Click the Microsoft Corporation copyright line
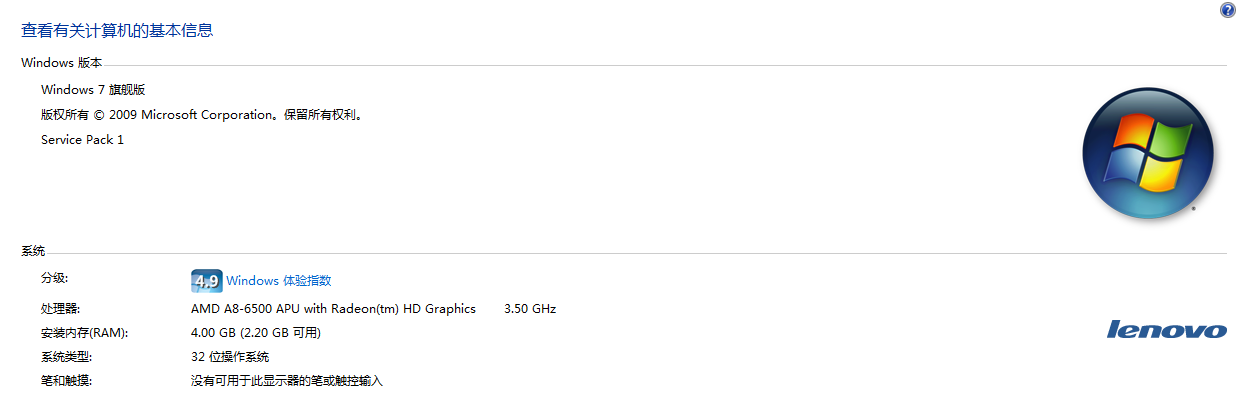Screen dimensions: 1238x396 click(x=202, y=115)
